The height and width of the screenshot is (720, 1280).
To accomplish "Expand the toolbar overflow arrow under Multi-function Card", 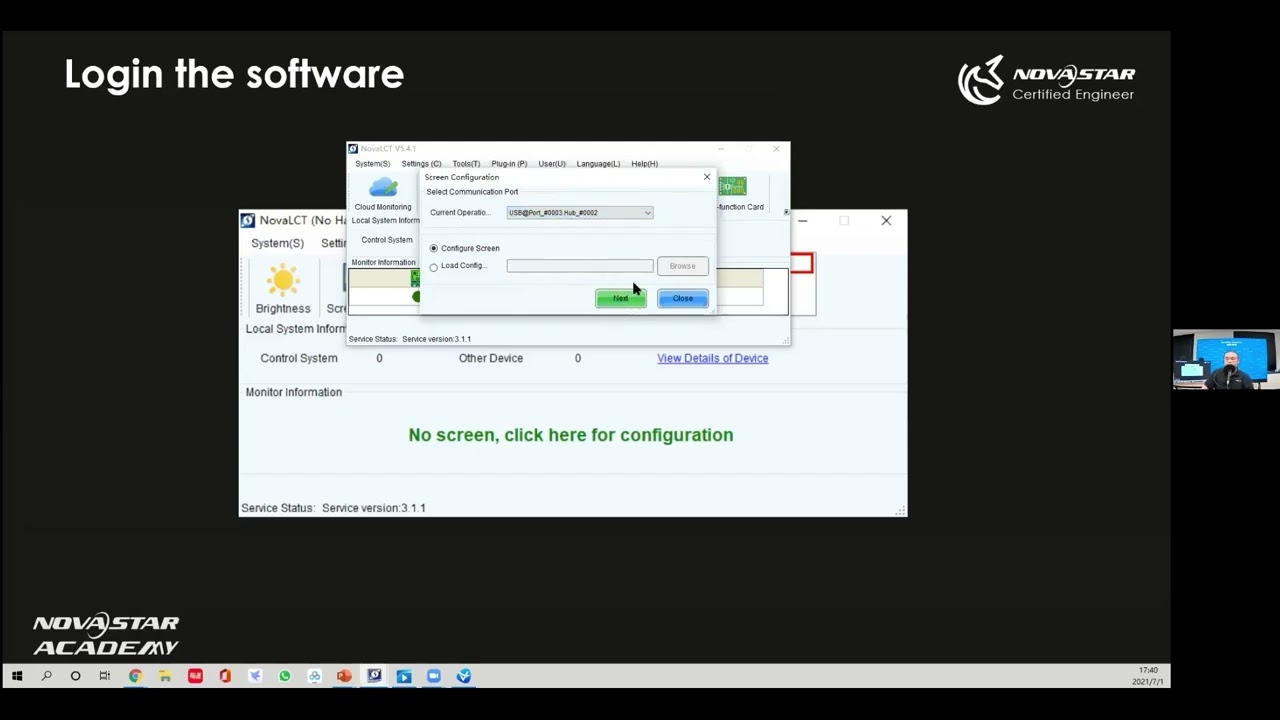I will (786, 212).
